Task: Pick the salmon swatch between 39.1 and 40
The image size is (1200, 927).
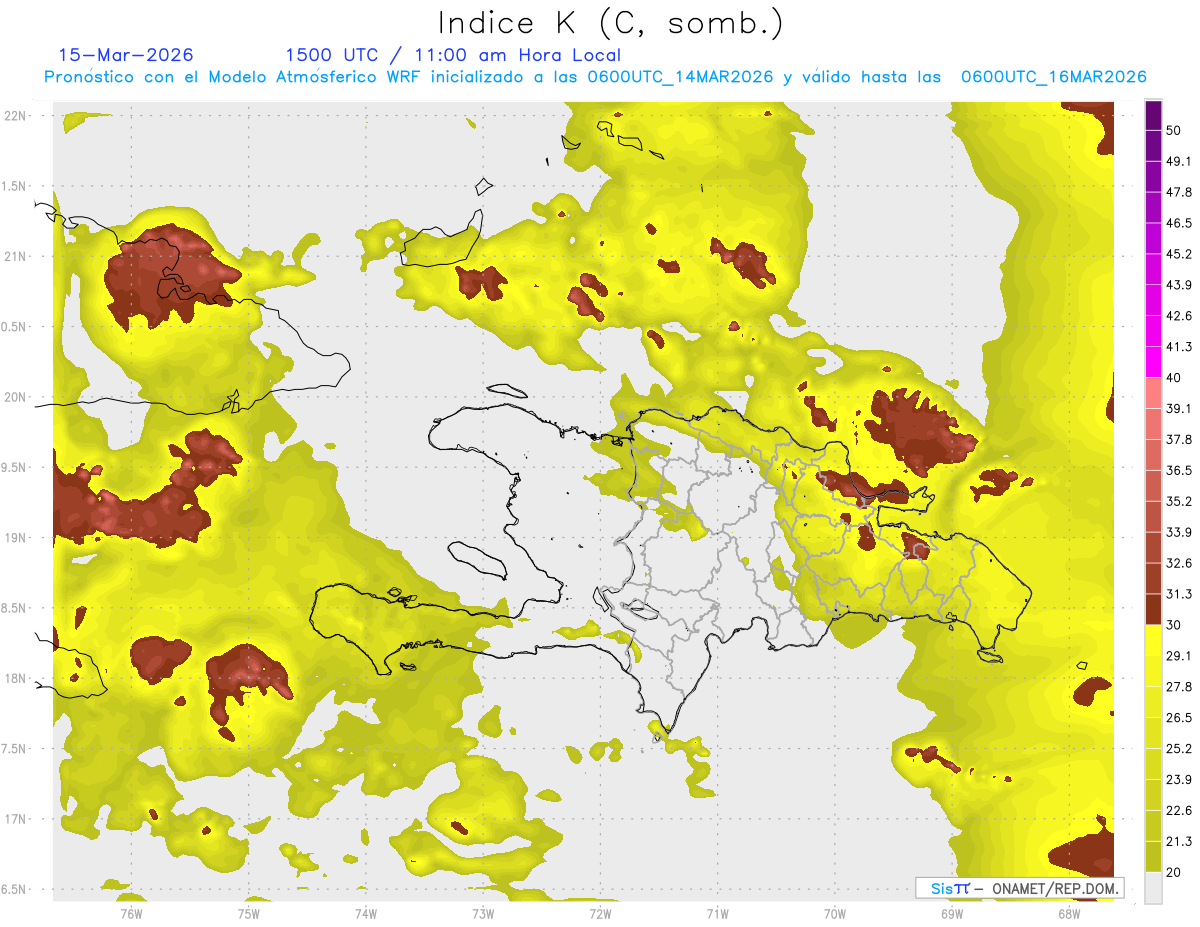Action: [x=1153, y=393]
